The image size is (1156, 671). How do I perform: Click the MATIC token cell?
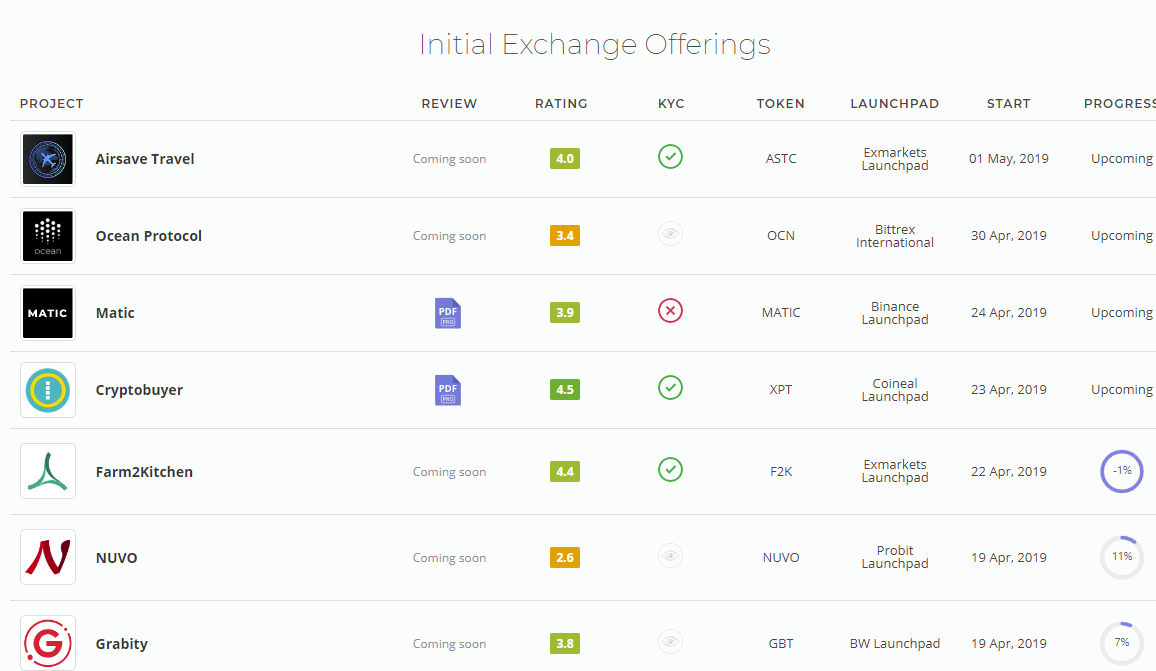click(781, 313)
